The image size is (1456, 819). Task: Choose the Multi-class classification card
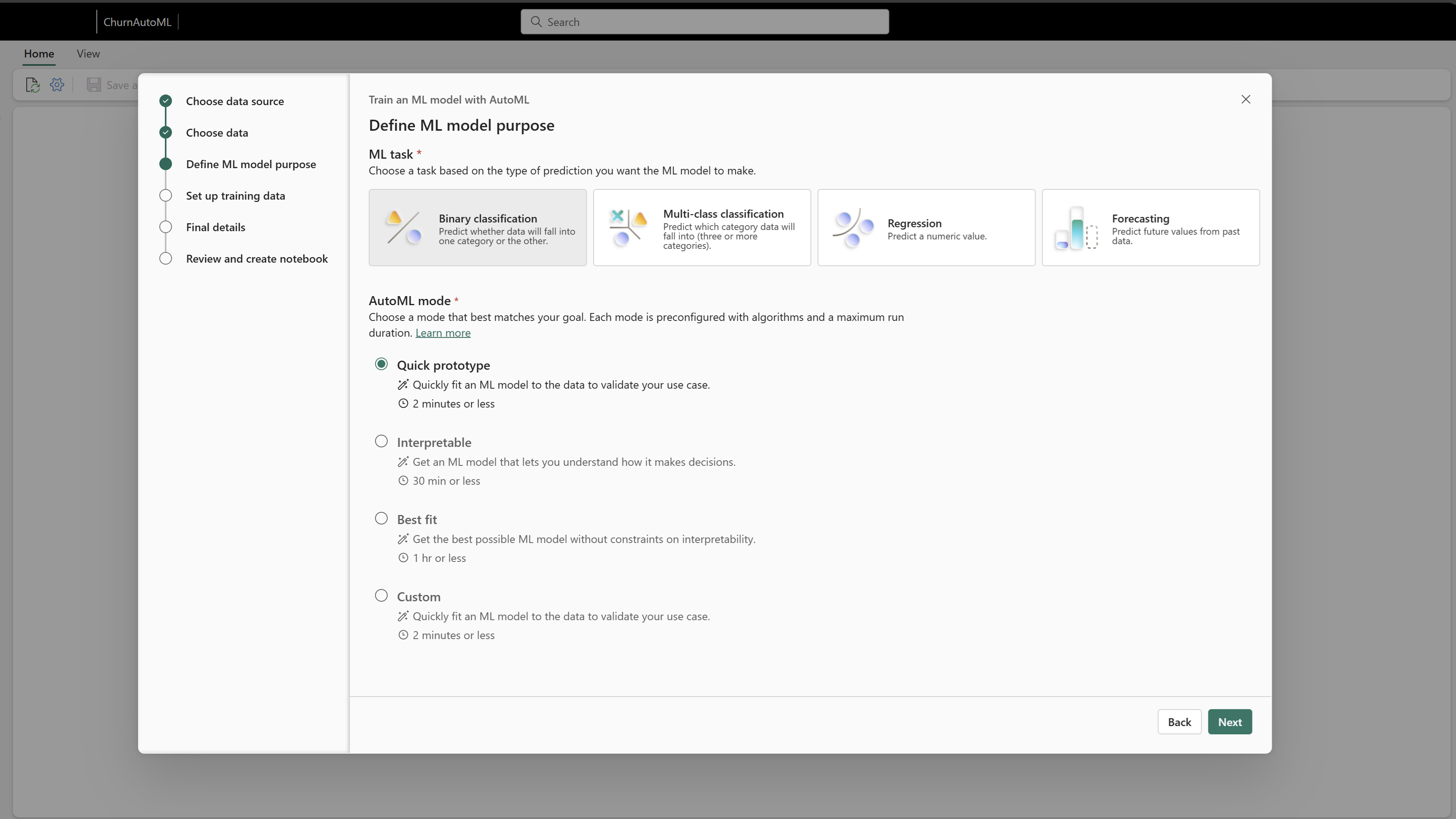tap(701, 227)
